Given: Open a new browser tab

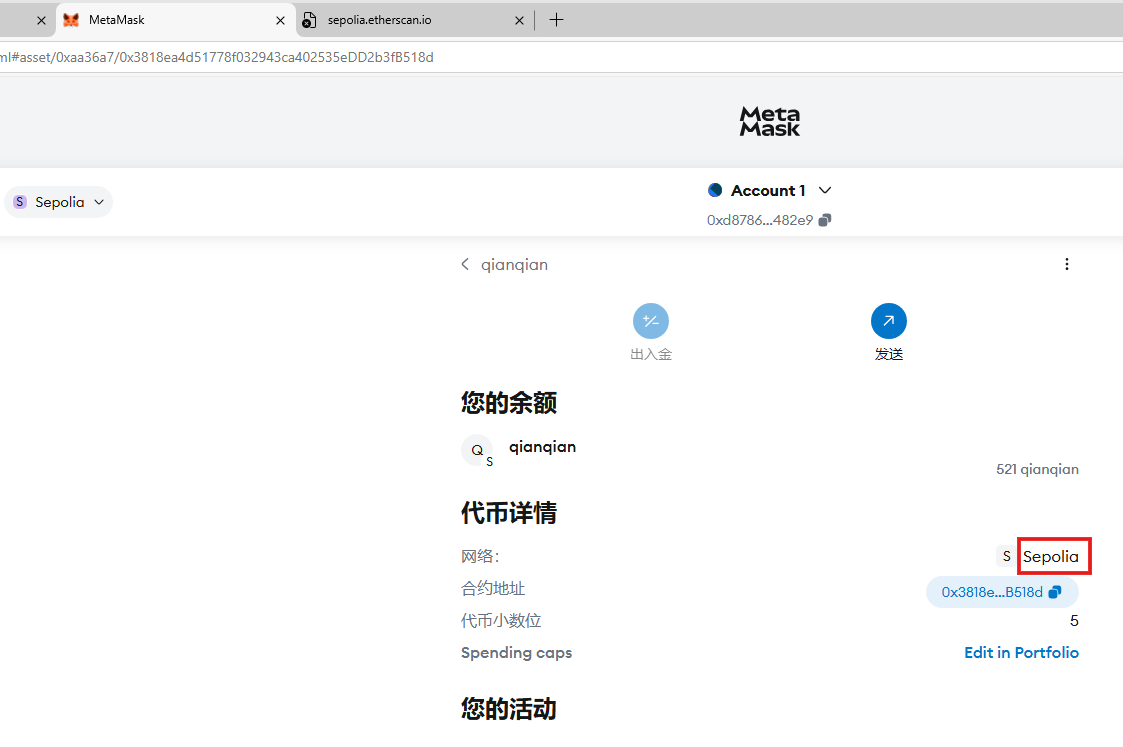Looking at the screenshot, I should click(x=557, y=20).
